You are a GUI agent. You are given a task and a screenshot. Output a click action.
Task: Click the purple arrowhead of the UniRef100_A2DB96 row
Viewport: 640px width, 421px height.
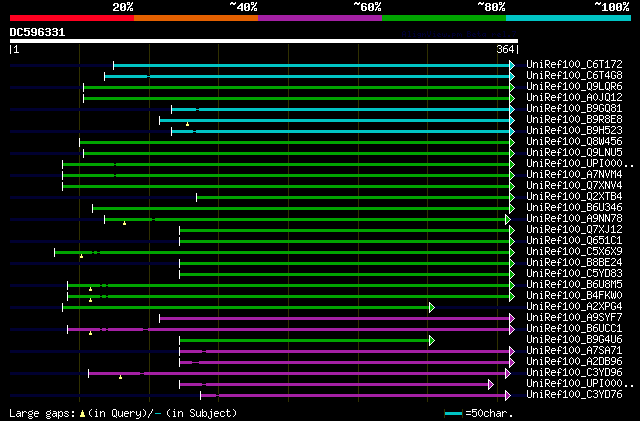pyautogui.click(x=512, y=363)
